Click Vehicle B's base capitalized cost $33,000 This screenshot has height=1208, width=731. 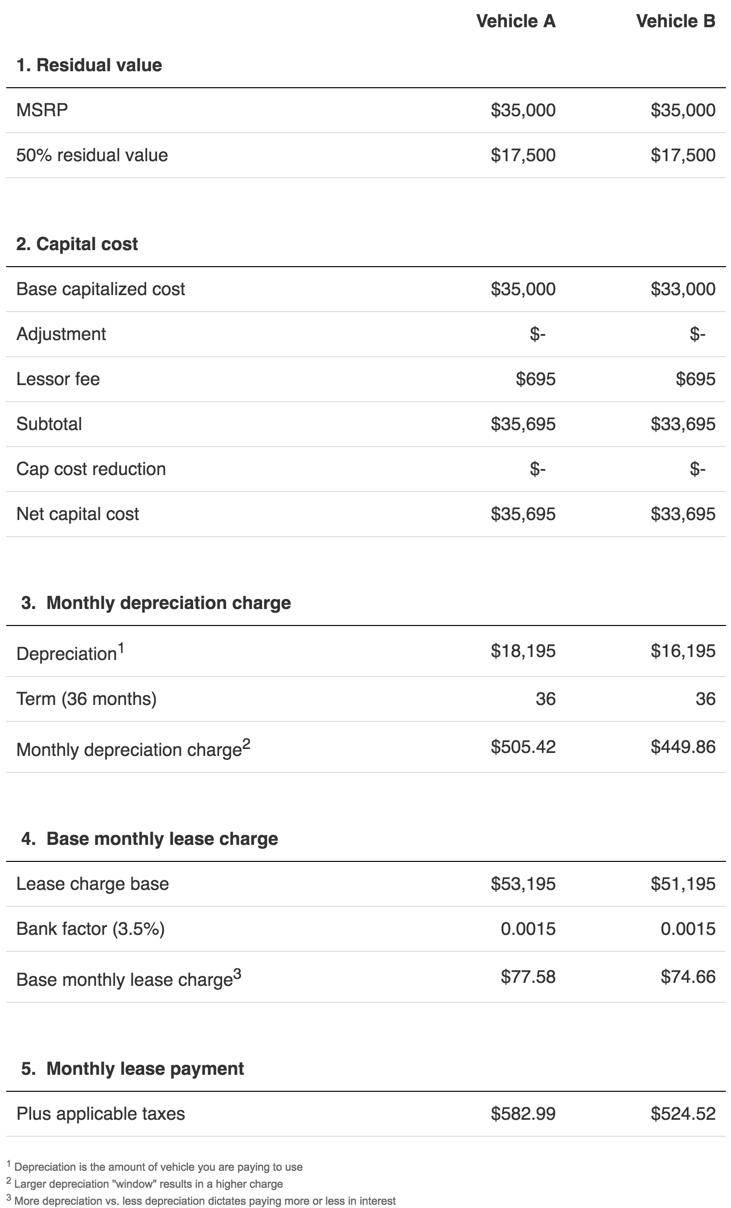pos(682,289)
